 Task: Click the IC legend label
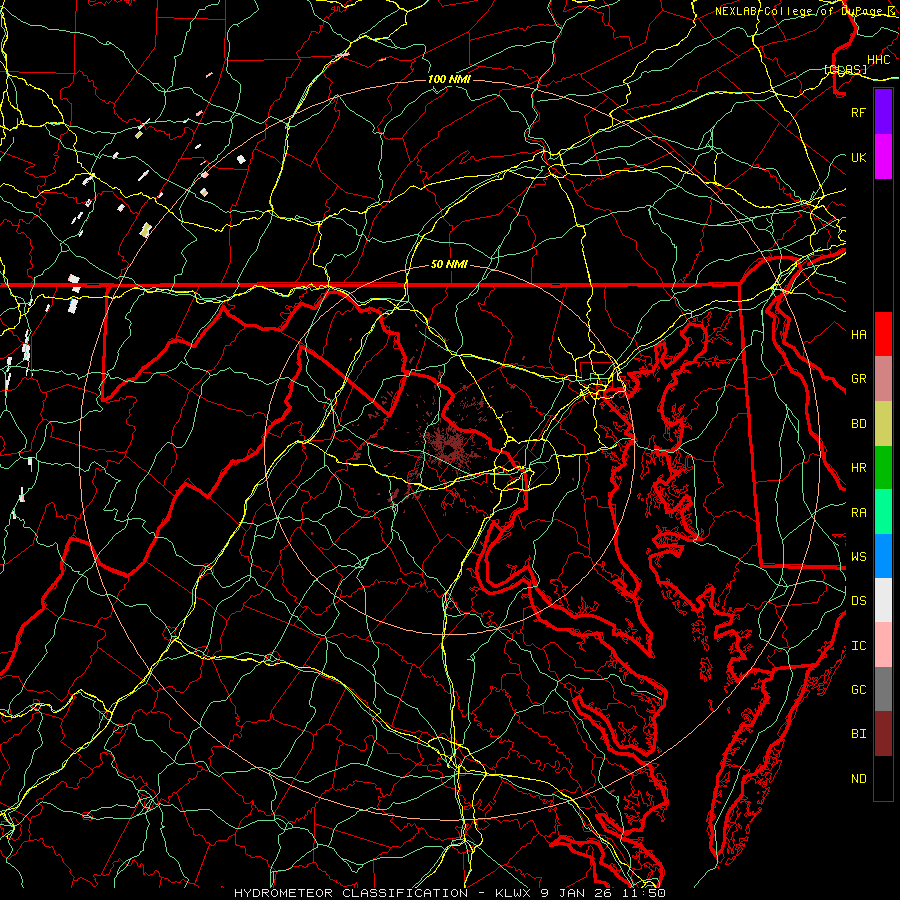[x=858, y=646]
